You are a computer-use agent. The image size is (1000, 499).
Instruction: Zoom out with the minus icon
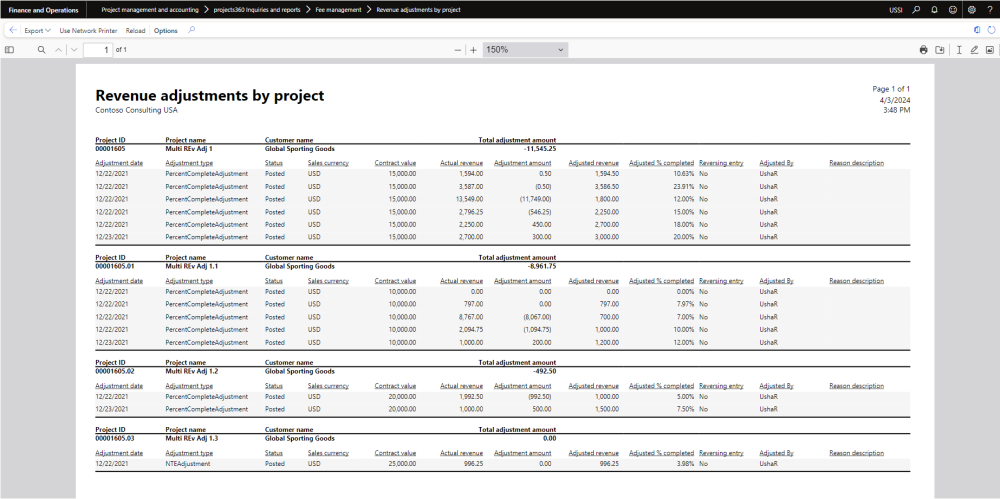coord(458,50)
